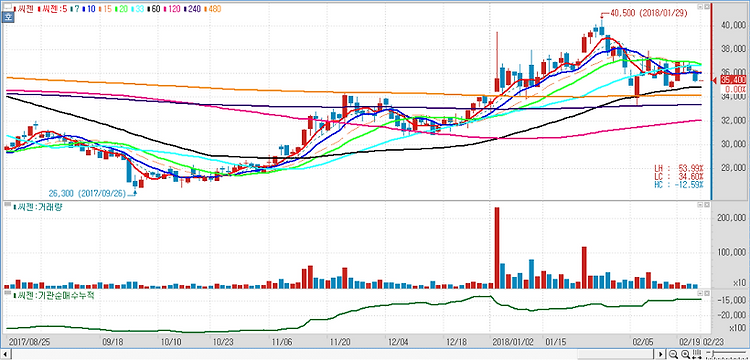
Task: Click the 11/20 date label
Action: pos(339,342)
